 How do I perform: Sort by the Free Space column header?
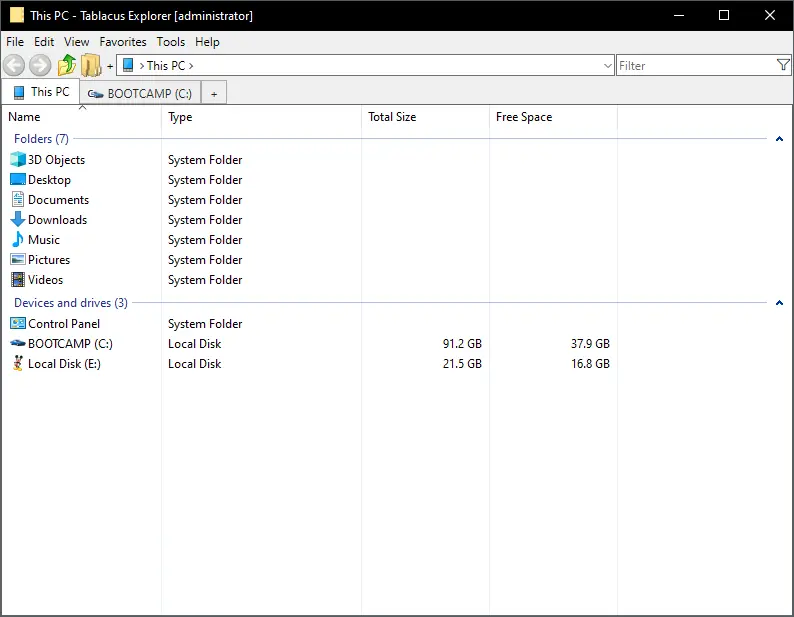pos(553,117)
